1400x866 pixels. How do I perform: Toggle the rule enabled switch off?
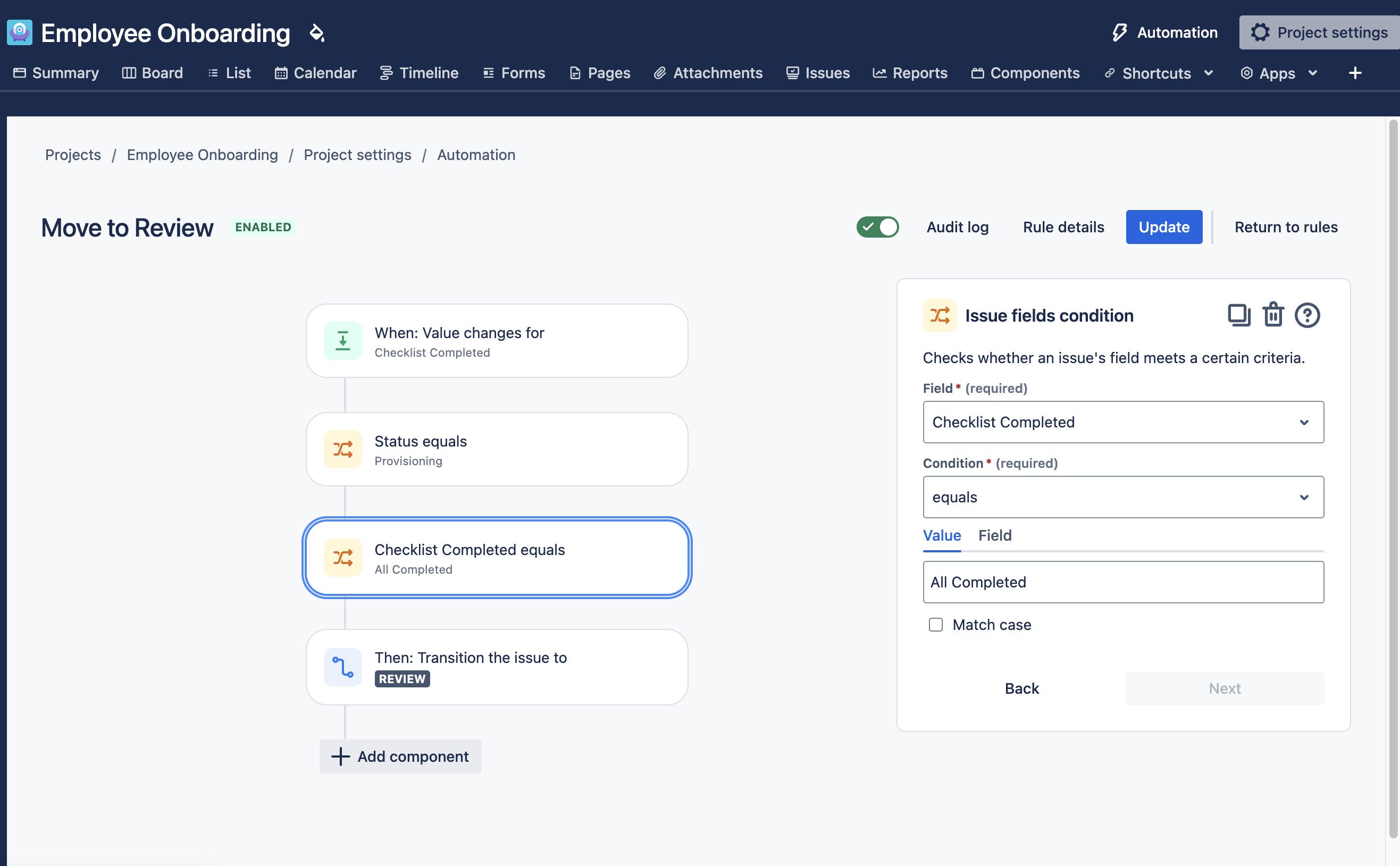tap(877, 227)
